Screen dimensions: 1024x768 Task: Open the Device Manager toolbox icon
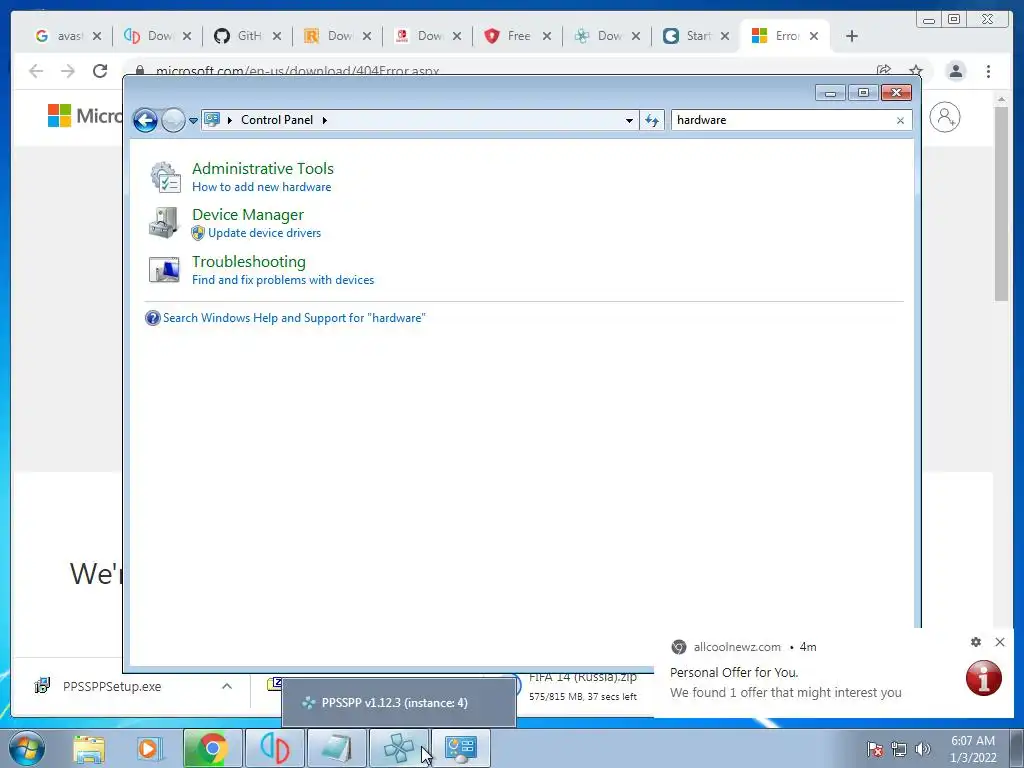(164, 223)
